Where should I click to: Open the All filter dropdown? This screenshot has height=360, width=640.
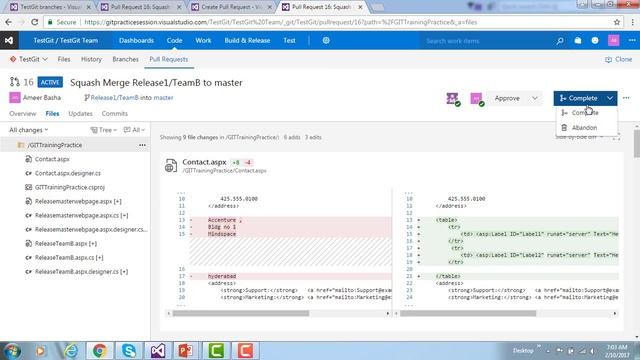[x=134, y=130]
